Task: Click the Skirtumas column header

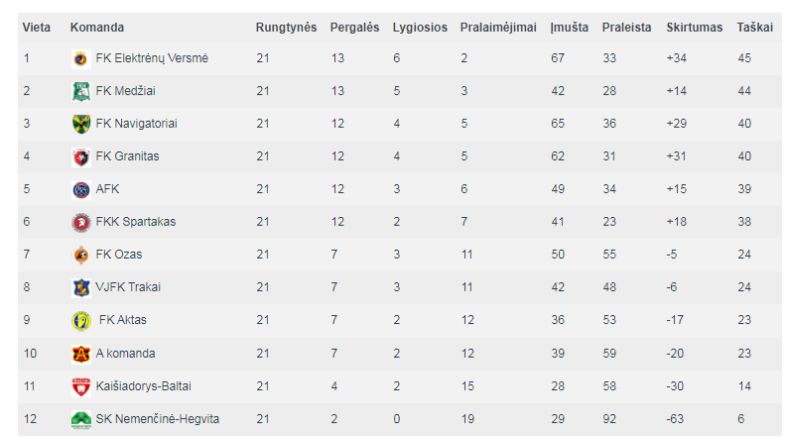Action: tap(694, 27)
